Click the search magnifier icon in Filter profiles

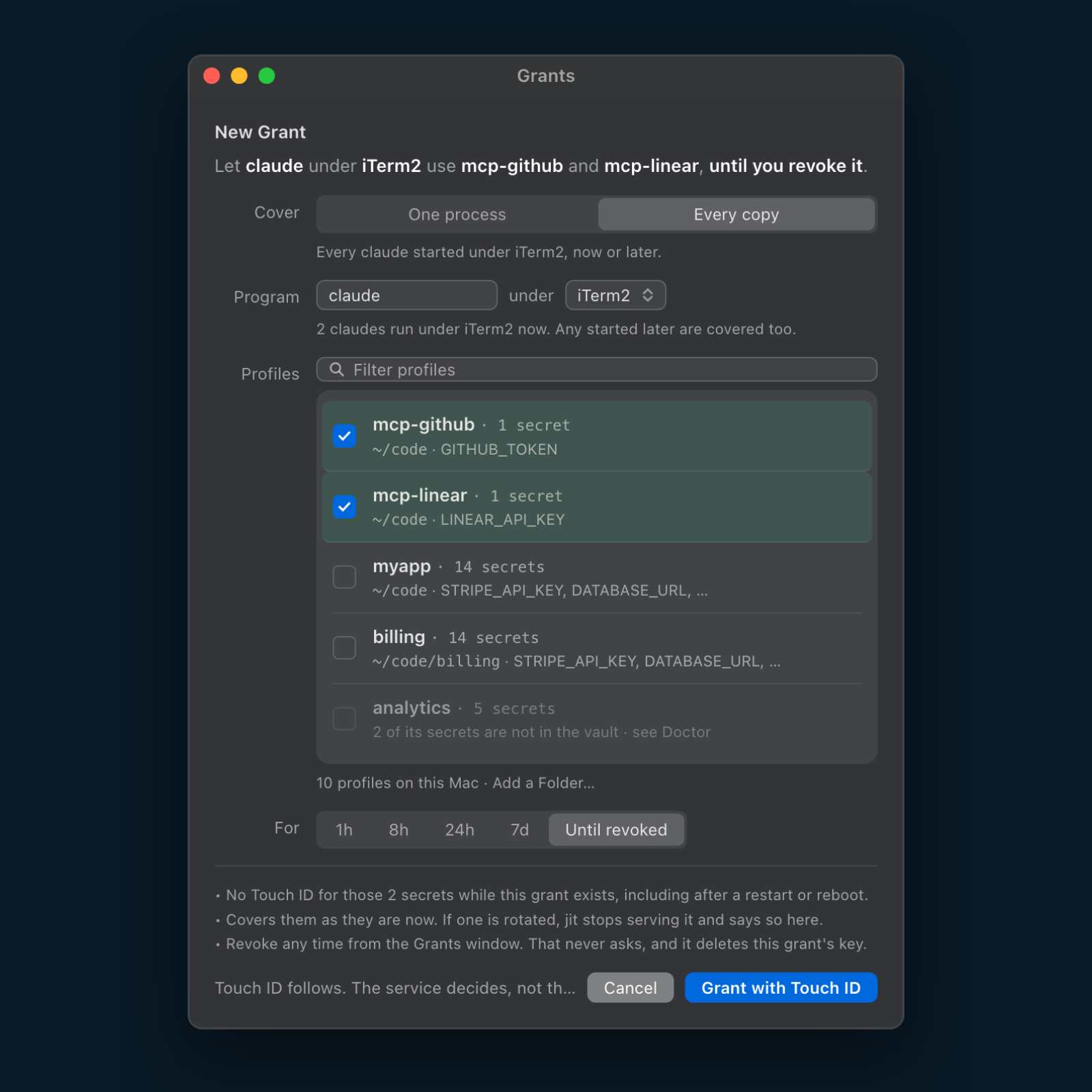point(336,369)
